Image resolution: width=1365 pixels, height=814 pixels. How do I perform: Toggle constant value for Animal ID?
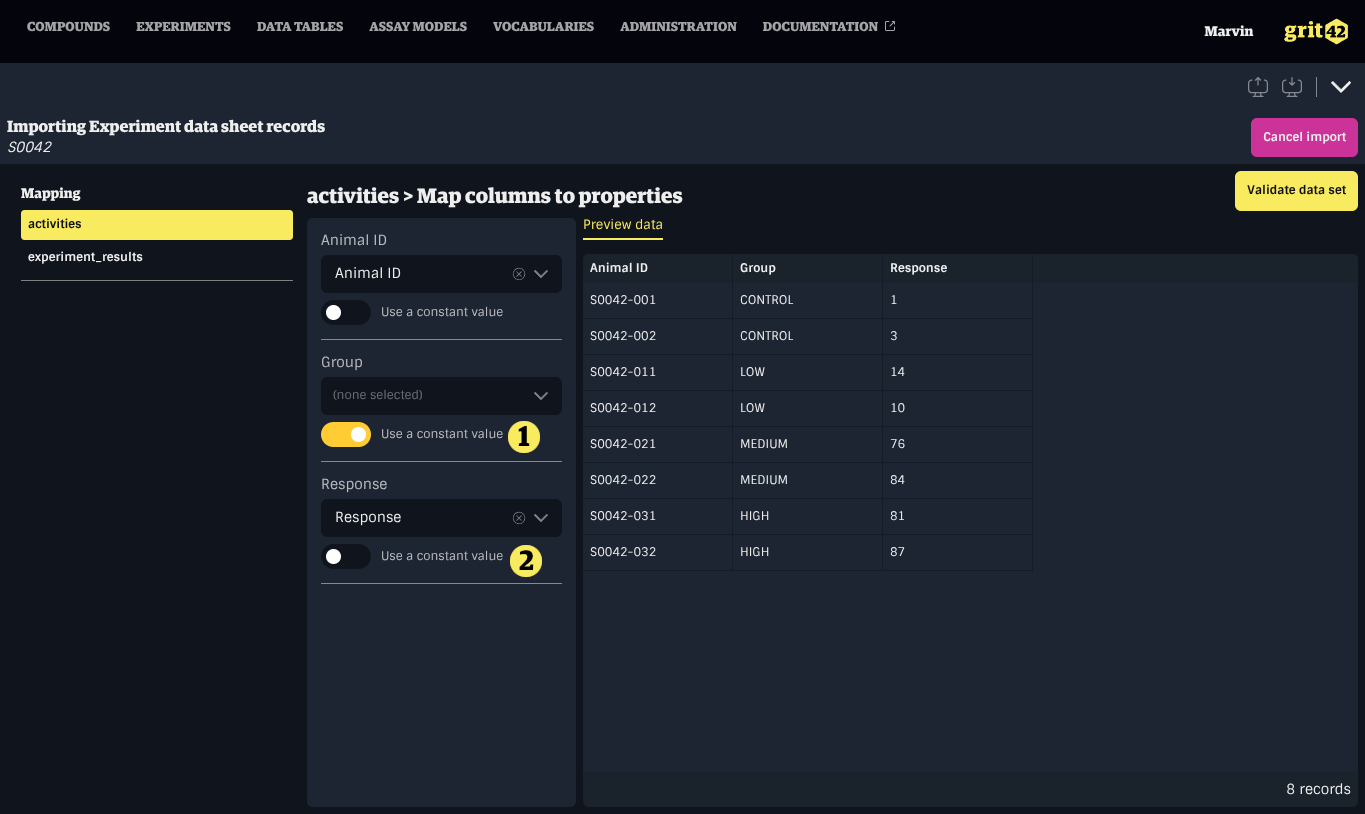(x=346, y=312)
